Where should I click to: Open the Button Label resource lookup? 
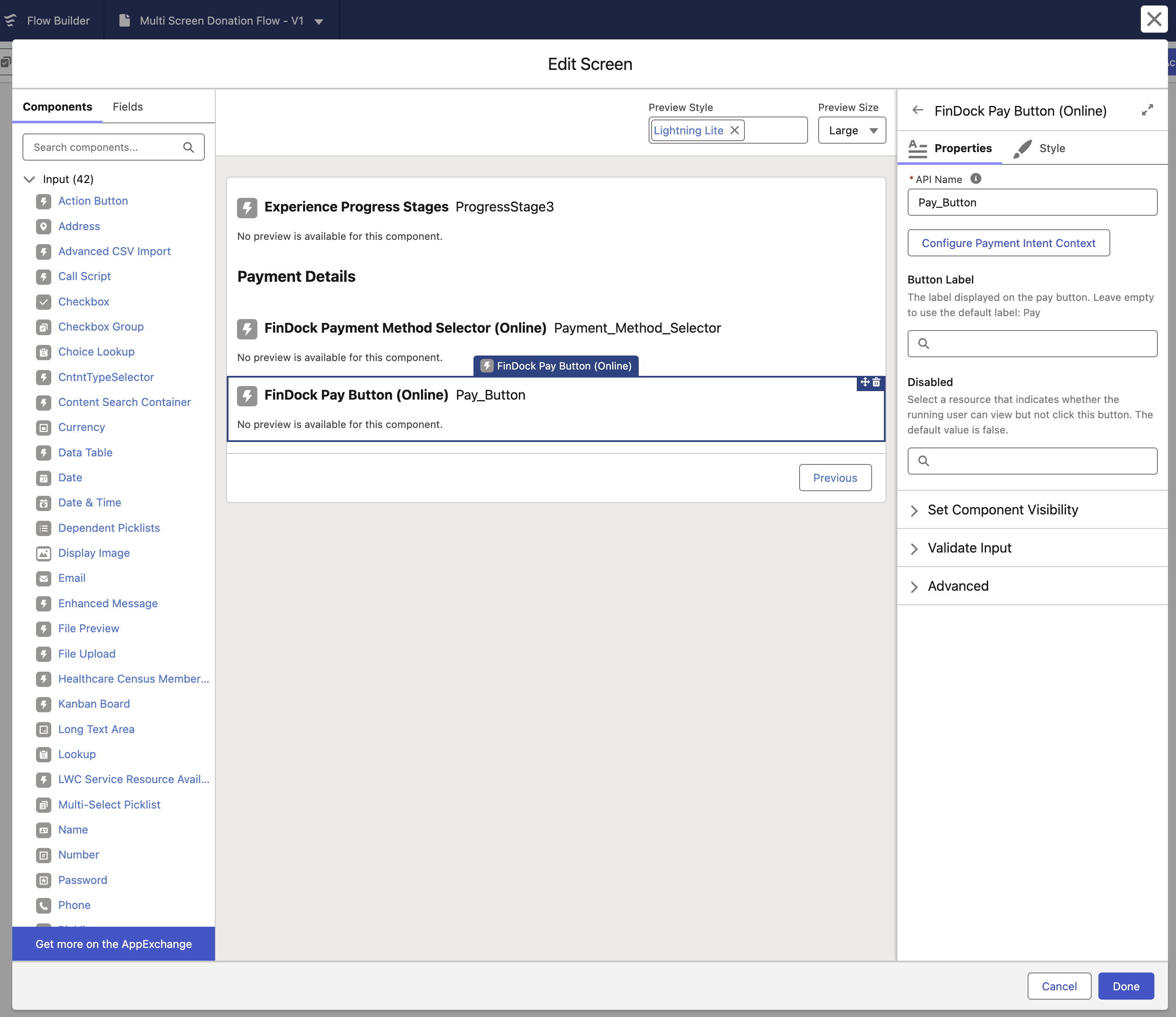[1032, 344]
